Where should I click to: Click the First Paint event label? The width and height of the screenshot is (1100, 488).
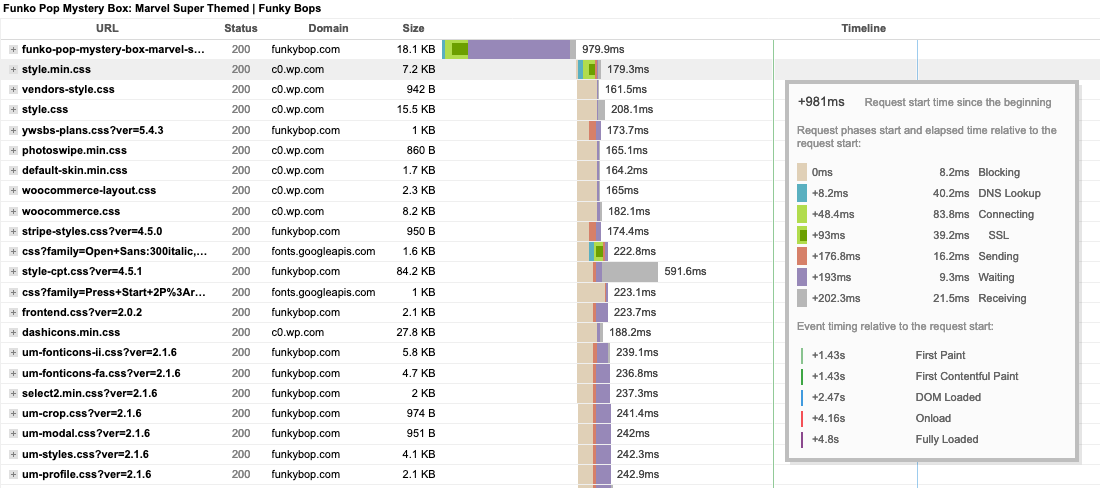[x=940, y=355]
